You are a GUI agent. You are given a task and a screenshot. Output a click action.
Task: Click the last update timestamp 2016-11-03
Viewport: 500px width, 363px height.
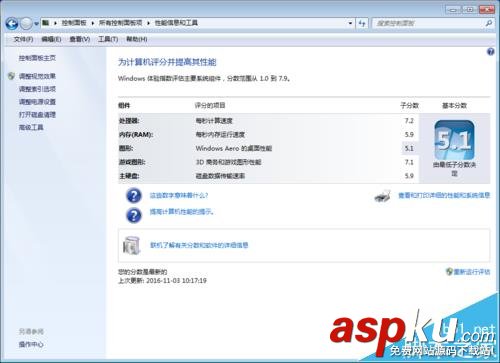[x=176, y=281]
